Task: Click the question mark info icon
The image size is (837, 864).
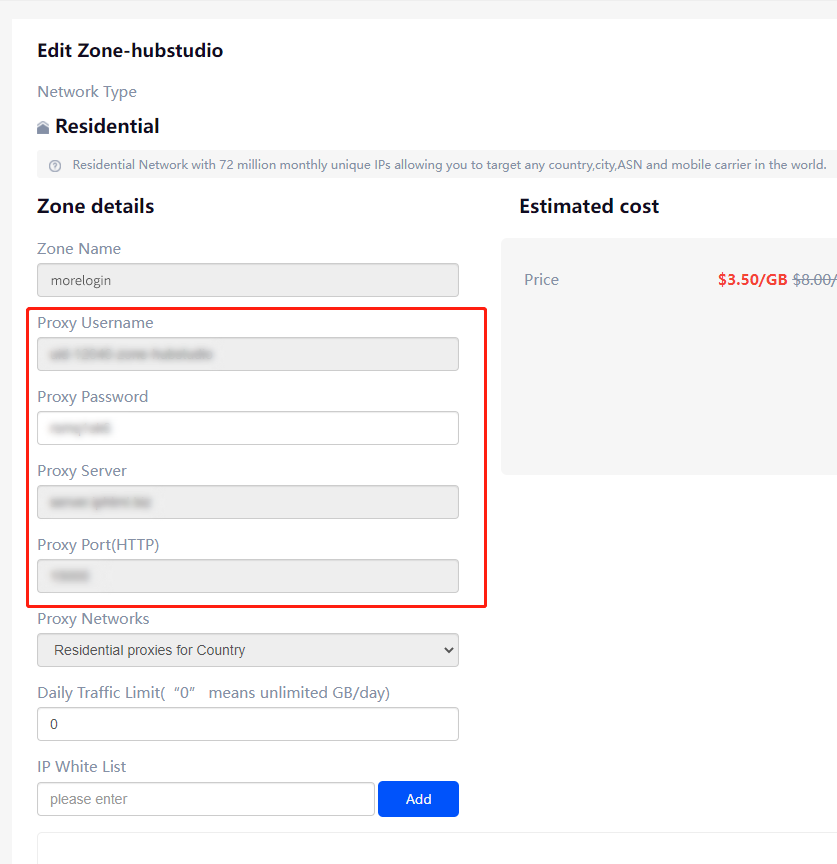Action: coord(55,165)
